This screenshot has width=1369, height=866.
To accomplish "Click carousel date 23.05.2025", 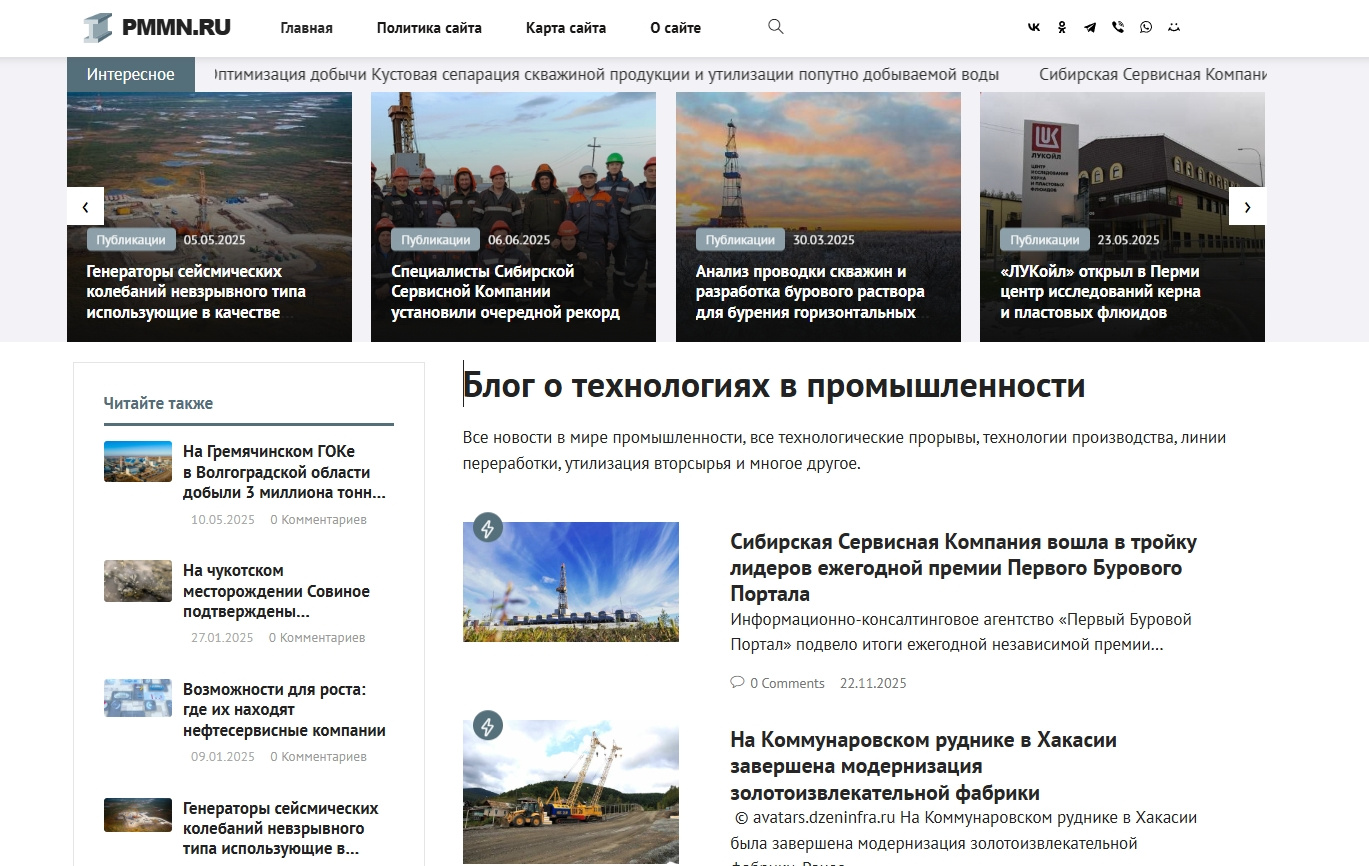I will (1128, 240).
